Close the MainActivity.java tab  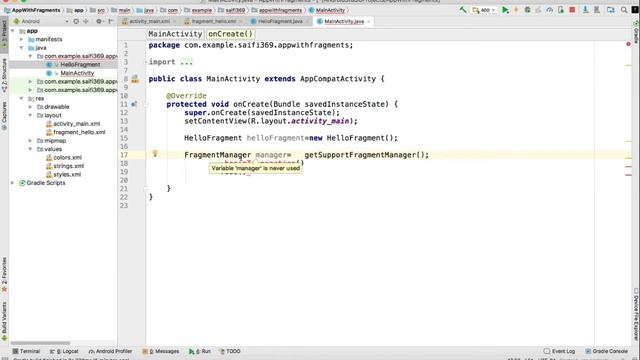369,21
